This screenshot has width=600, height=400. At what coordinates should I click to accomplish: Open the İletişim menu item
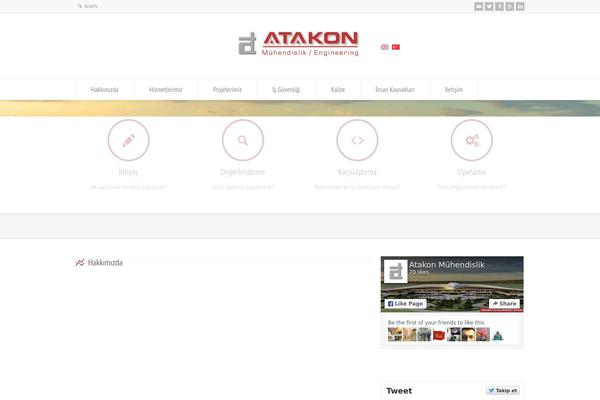454,90
